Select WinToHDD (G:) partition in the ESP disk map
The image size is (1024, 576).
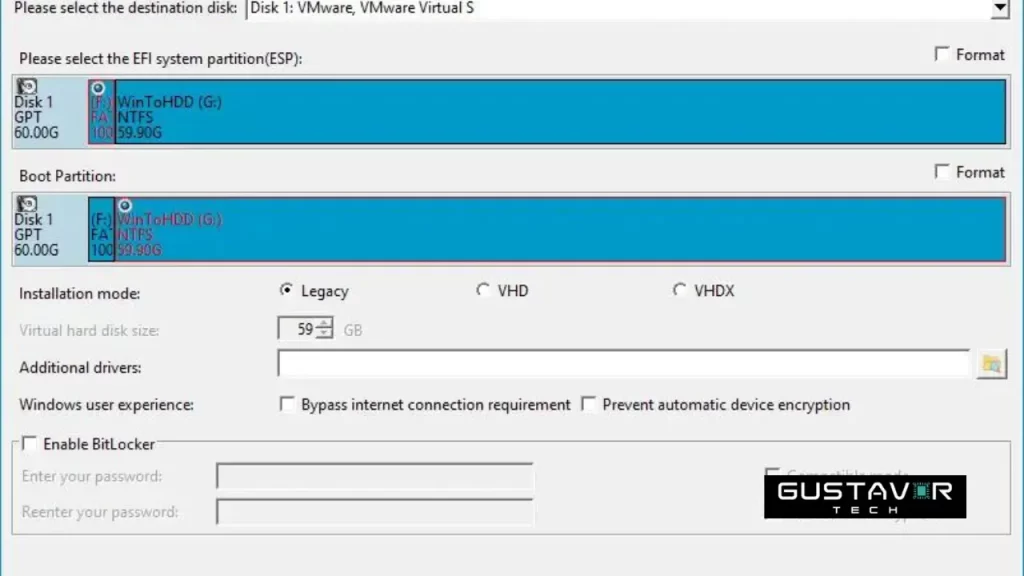[x=560, y=112]
